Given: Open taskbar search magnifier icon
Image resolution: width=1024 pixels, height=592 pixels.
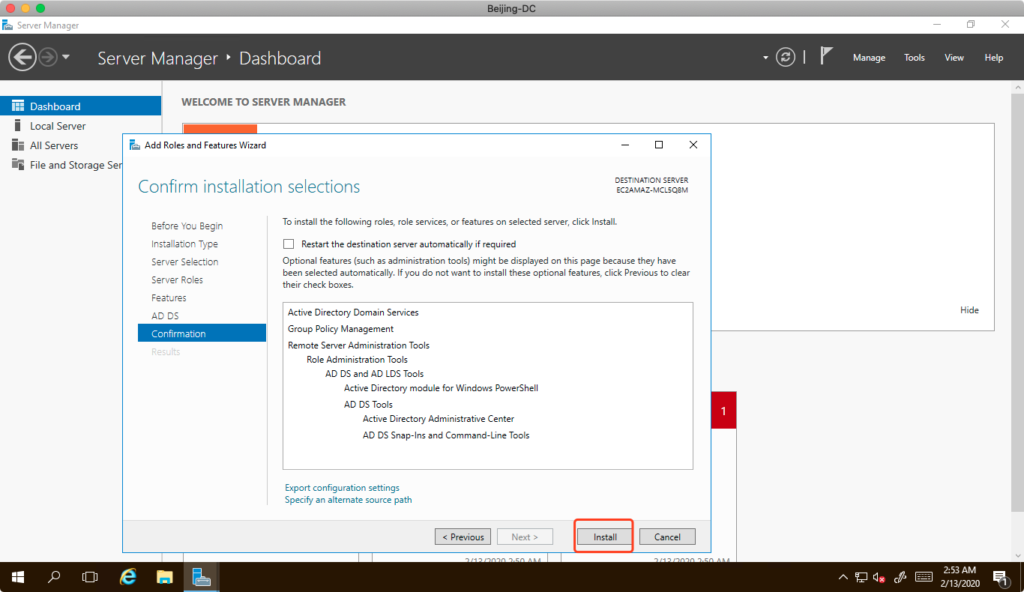Looking at the screenshot, I should 55,577.
